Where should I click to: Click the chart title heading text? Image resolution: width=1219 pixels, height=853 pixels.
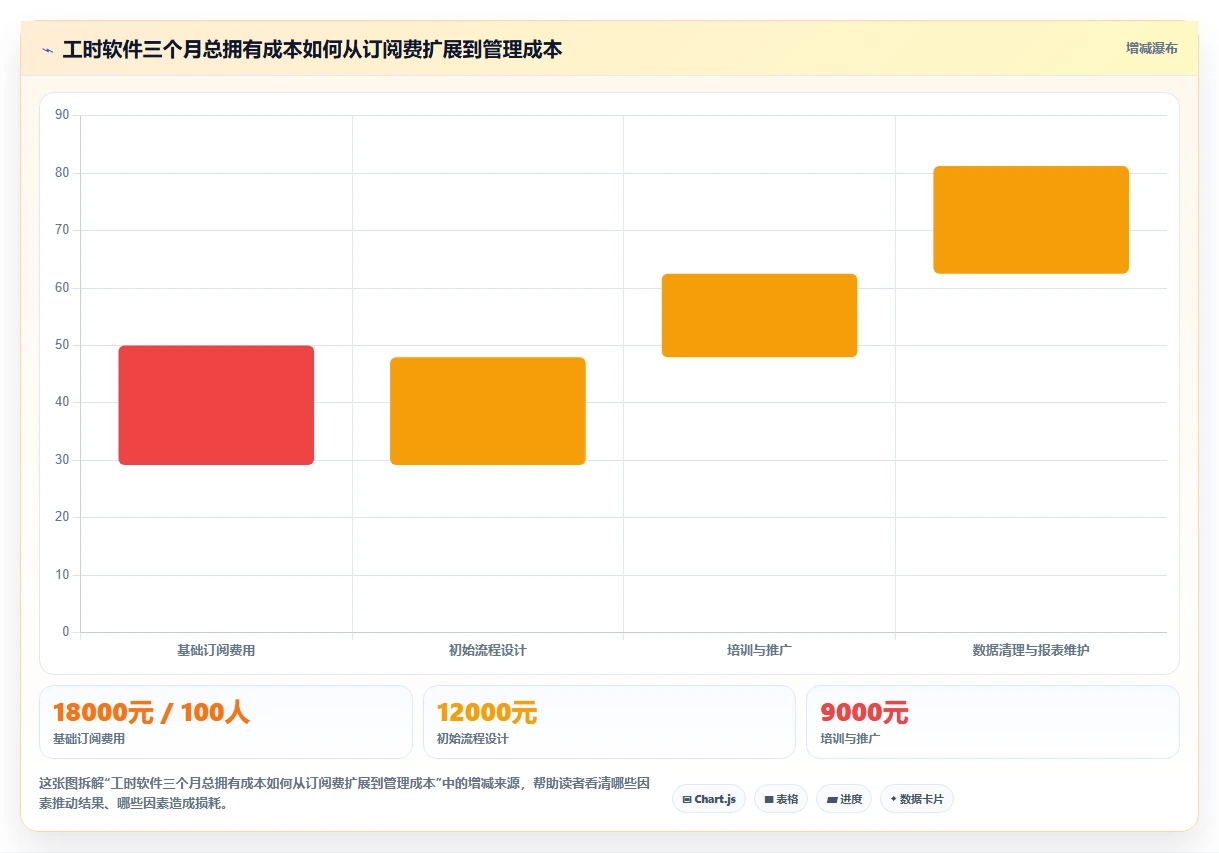pos(312,49)
